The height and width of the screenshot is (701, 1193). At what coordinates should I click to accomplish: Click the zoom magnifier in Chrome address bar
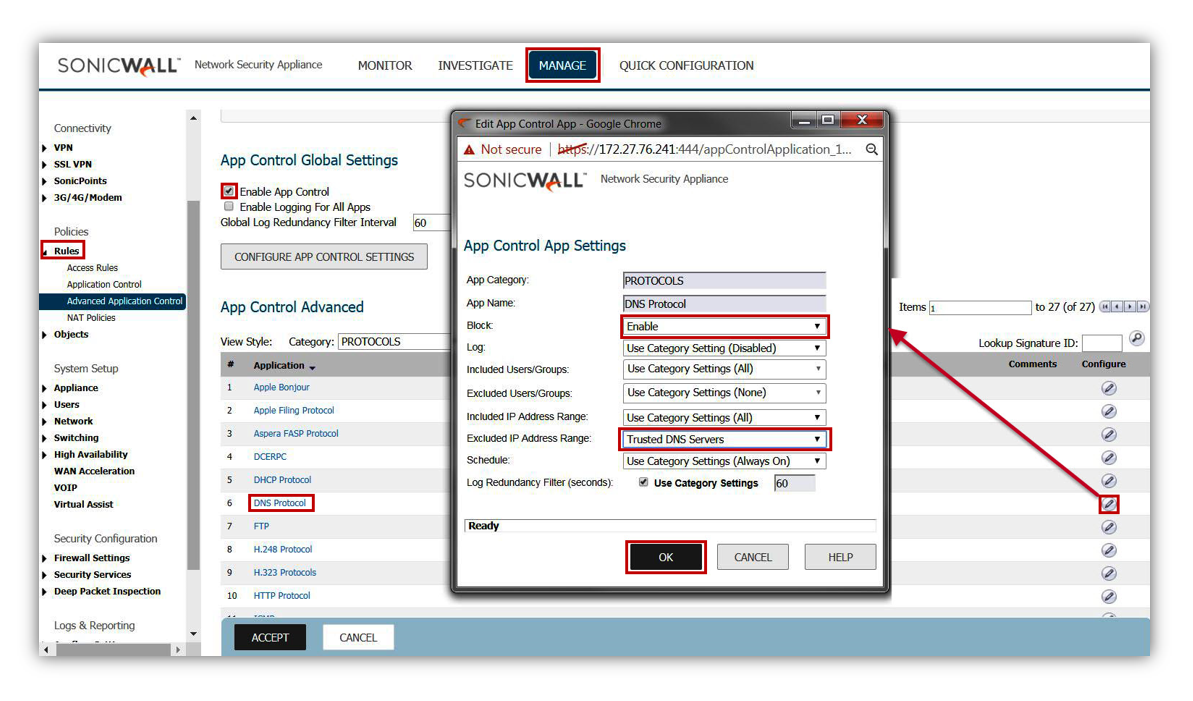point(871,149)
